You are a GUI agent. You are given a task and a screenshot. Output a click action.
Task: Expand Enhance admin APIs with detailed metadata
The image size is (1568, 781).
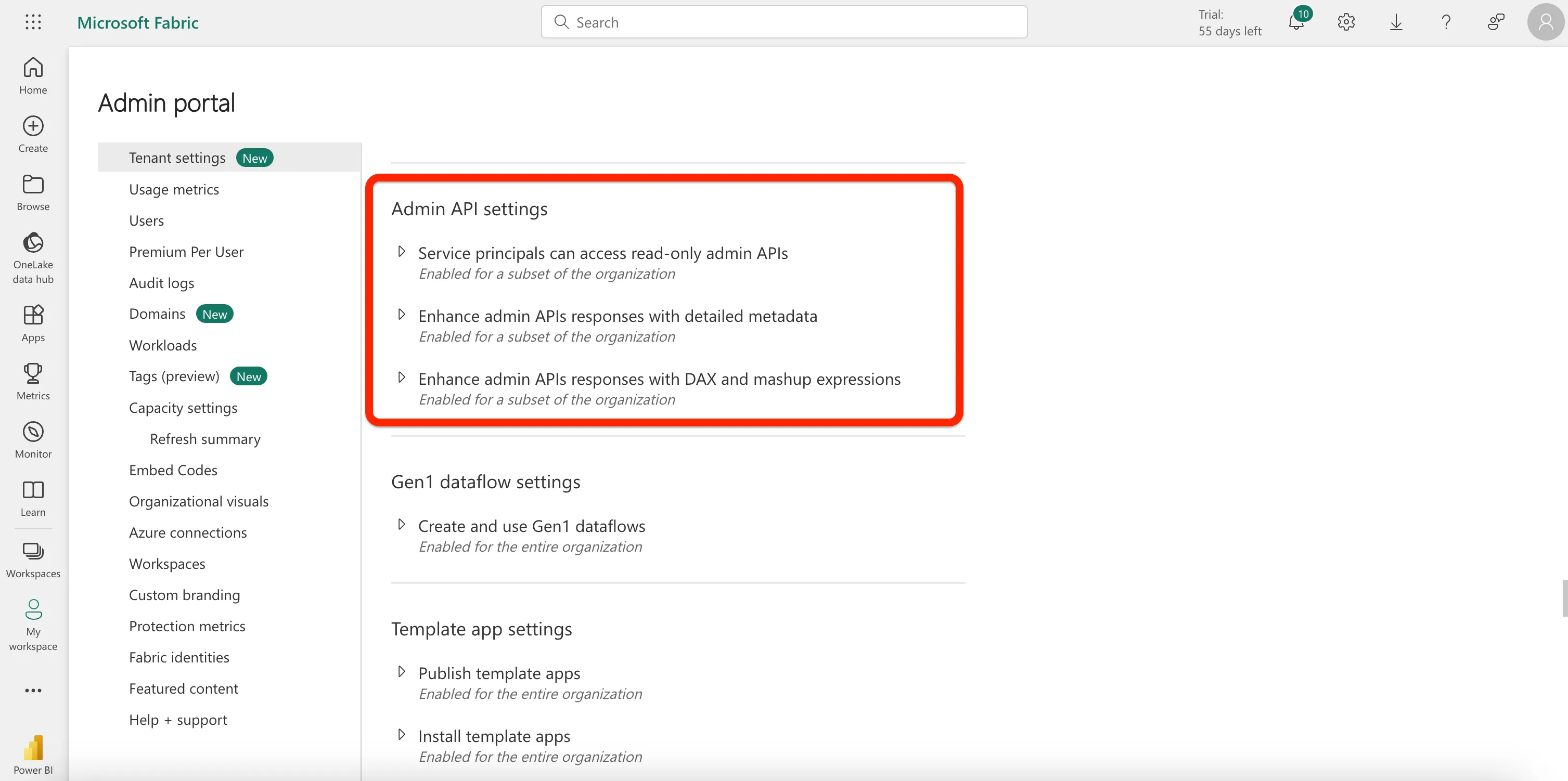coord(401,315)
